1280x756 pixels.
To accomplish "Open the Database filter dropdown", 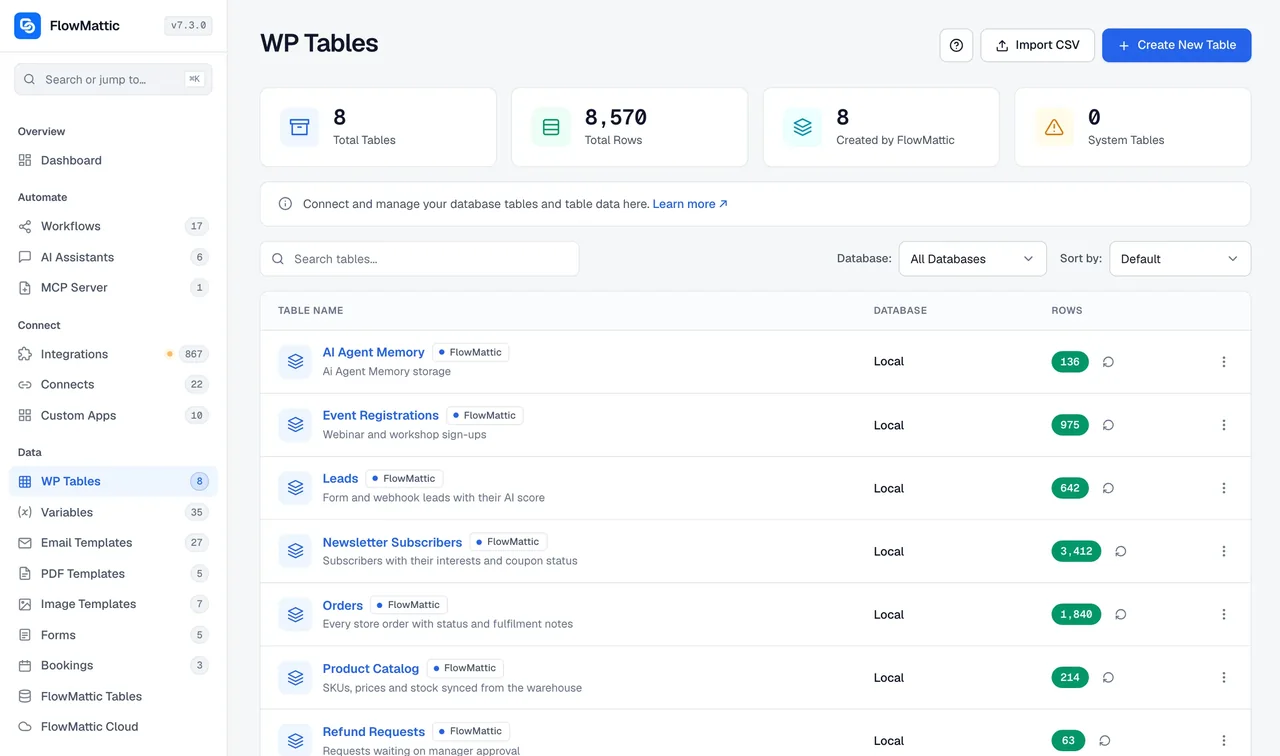I will pyautogui.click(x=972, y=259).
